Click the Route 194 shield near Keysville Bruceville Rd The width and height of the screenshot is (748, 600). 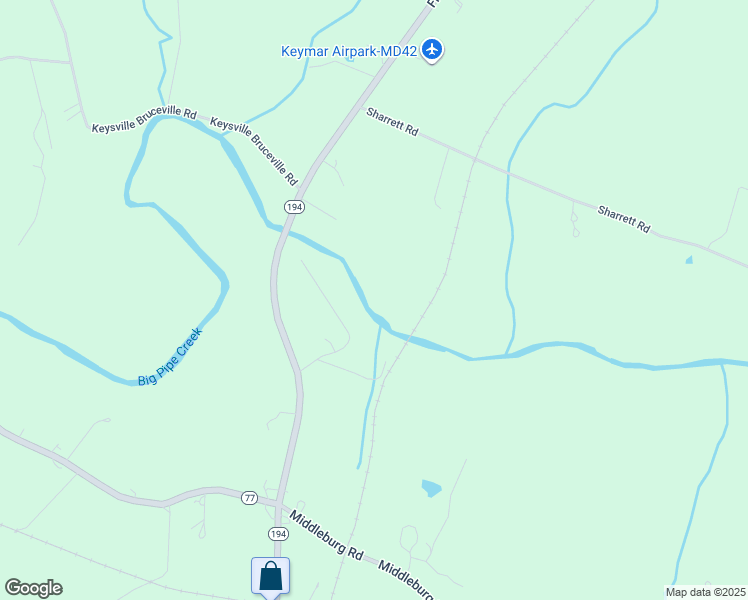click(294, 207)
